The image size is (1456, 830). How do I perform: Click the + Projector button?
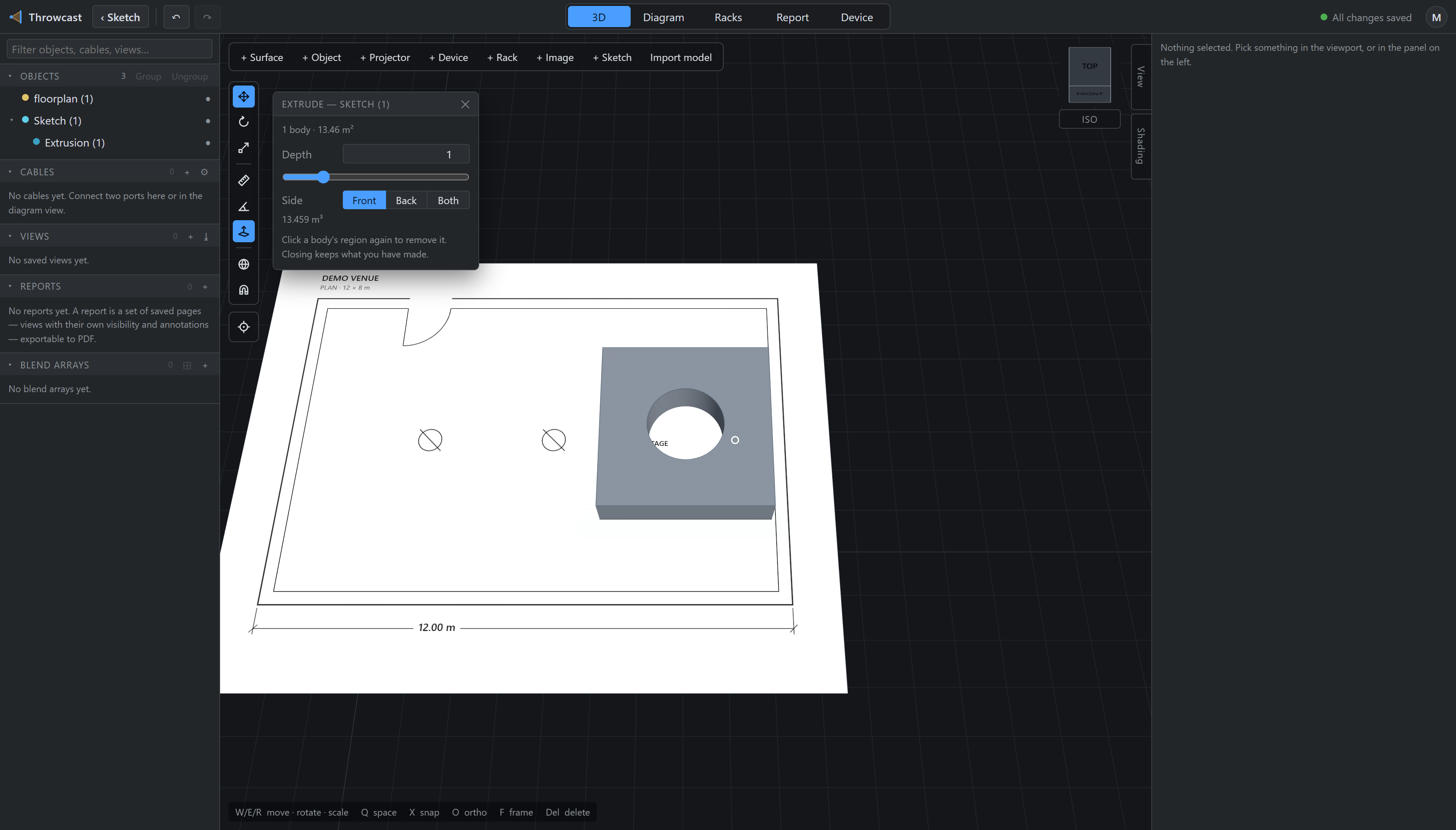point(384,58)
